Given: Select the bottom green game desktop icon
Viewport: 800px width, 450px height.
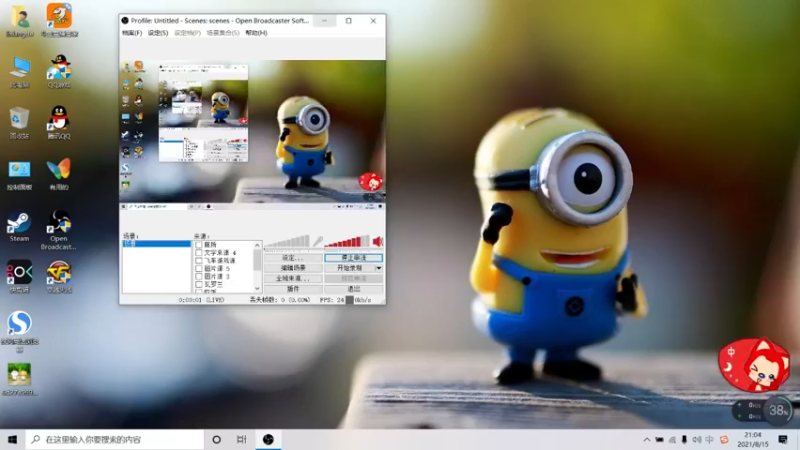Looking at the screenshot, I should pyautogui.click(x=19, y=380).
